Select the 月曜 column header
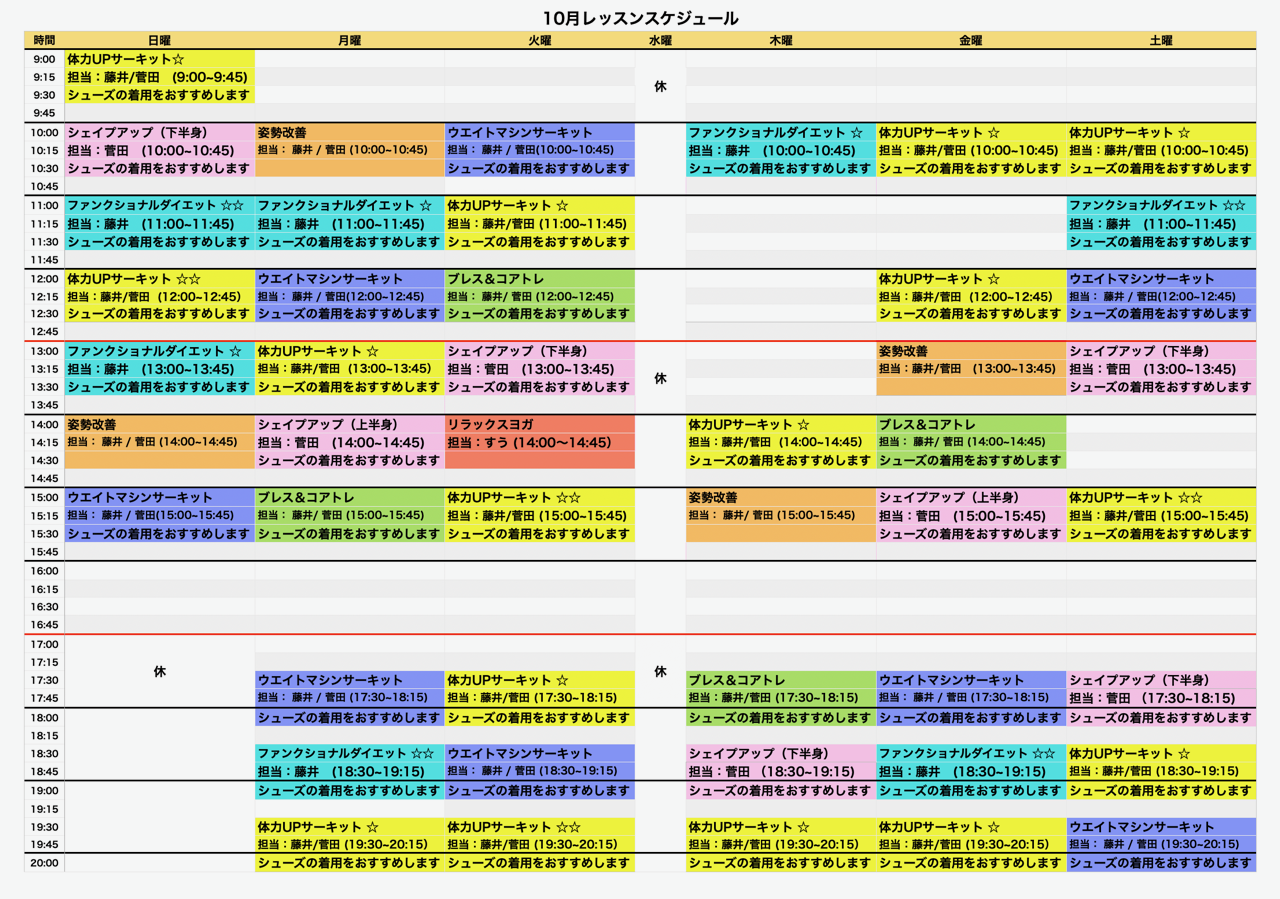The width and height of the screenshot is (1280, 899). [350, 41]
